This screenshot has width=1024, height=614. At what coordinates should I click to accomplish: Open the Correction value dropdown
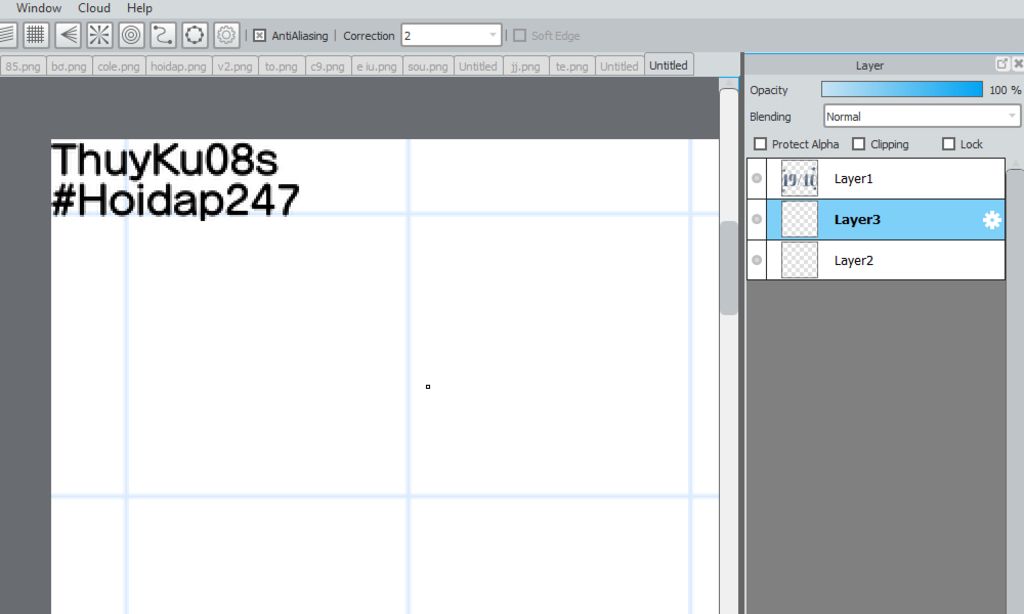[x=451, y=35]
